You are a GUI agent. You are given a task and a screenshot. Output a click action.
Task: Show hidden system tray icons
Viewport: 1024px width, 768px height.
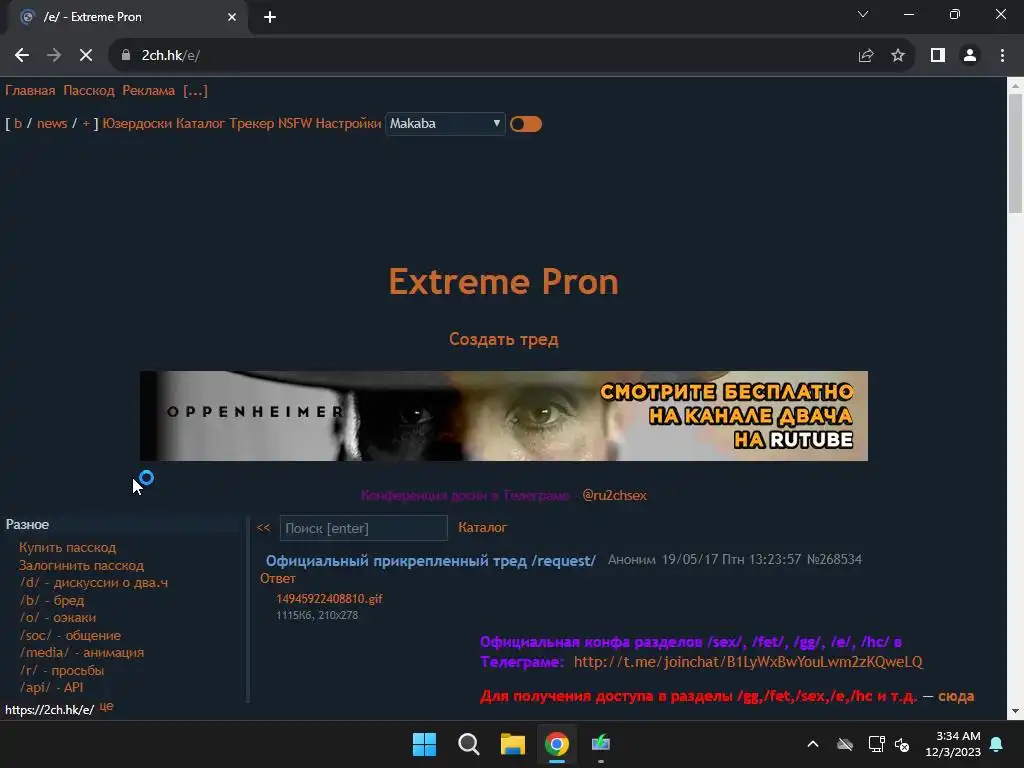[813, 744]
